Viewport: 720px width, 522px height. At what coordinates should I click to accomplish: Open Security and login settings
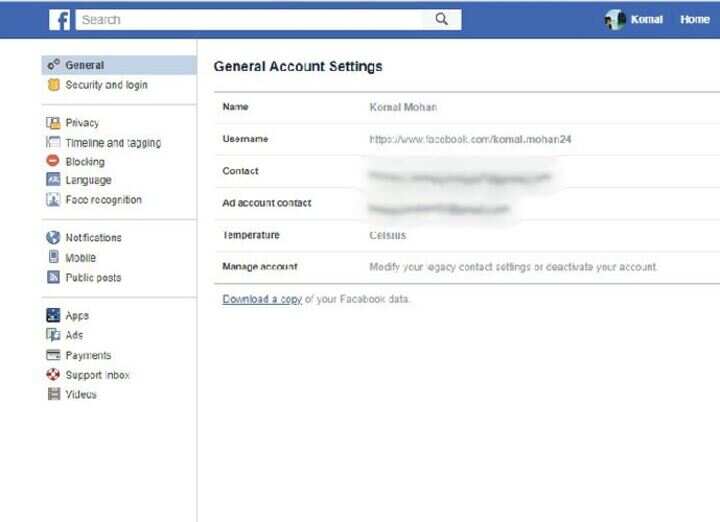point(107,85)
